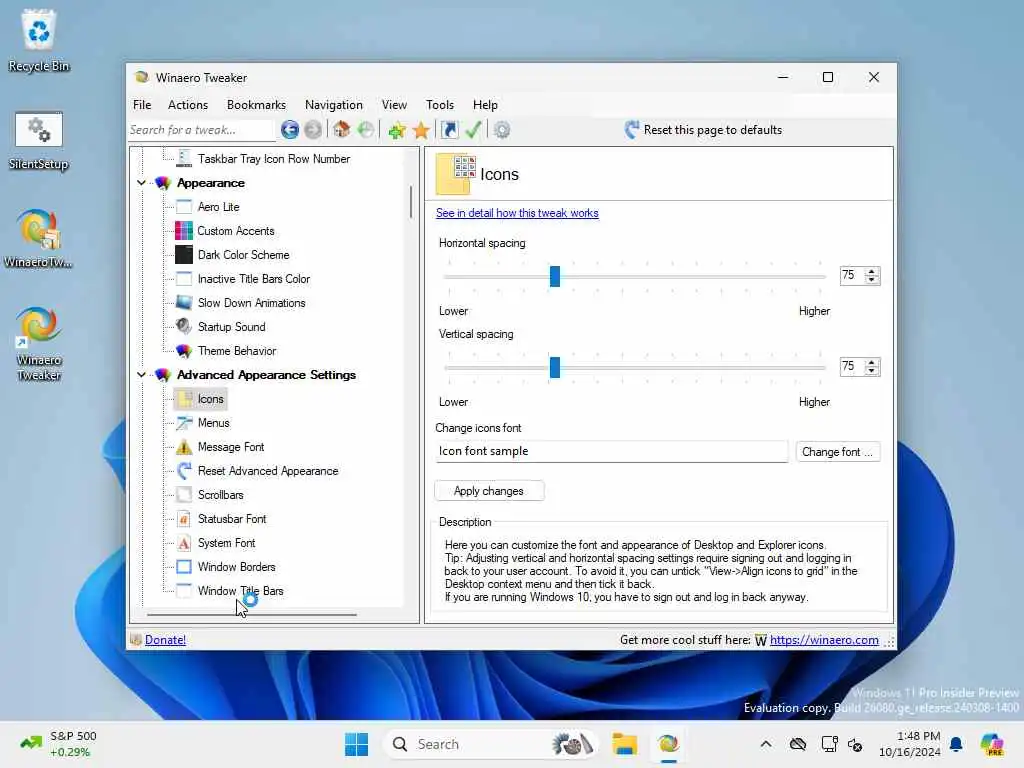This screenshot has width=1024, height=768.
Task: Select Statusbar Font in the tree
Action: pos(232,519)
